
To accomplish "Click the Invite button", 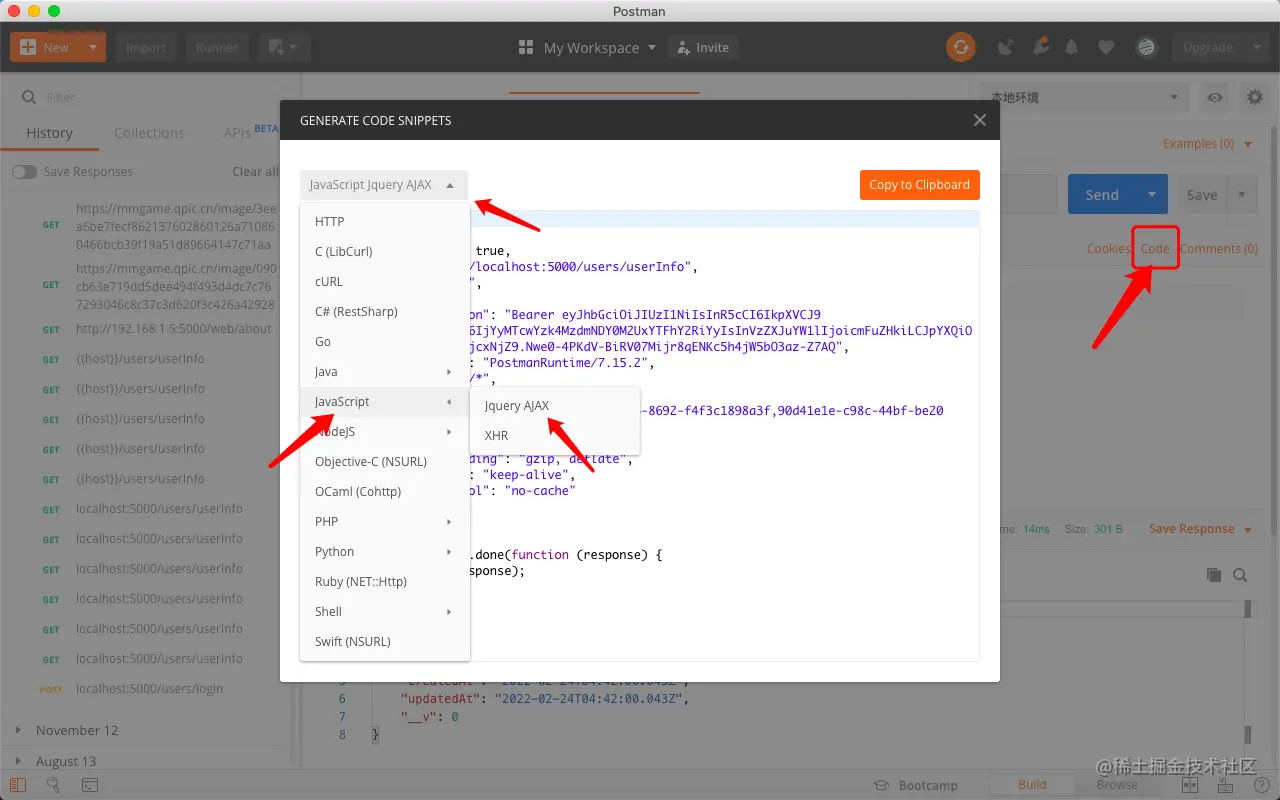I will pos(703,47).
